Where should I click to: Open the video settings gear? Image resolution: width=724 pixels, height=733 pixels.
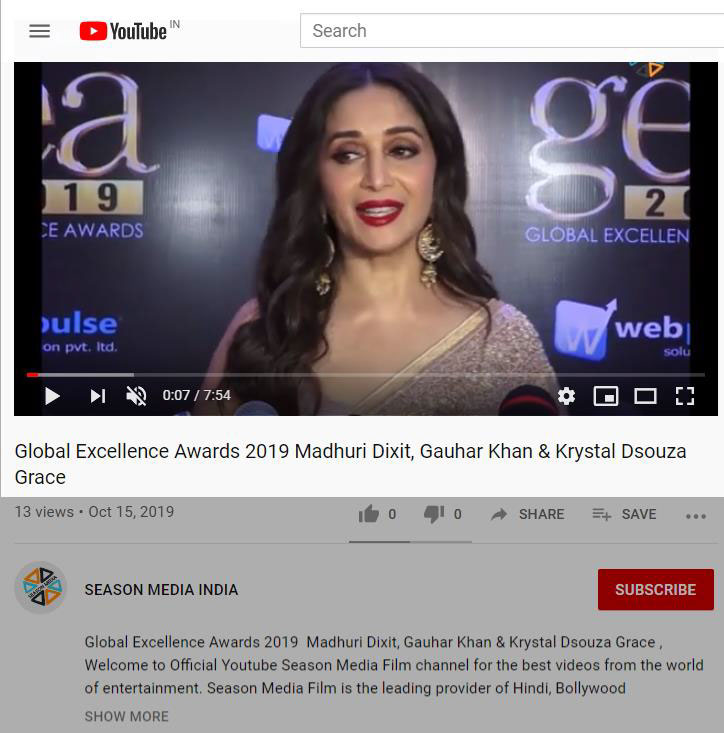566,396
